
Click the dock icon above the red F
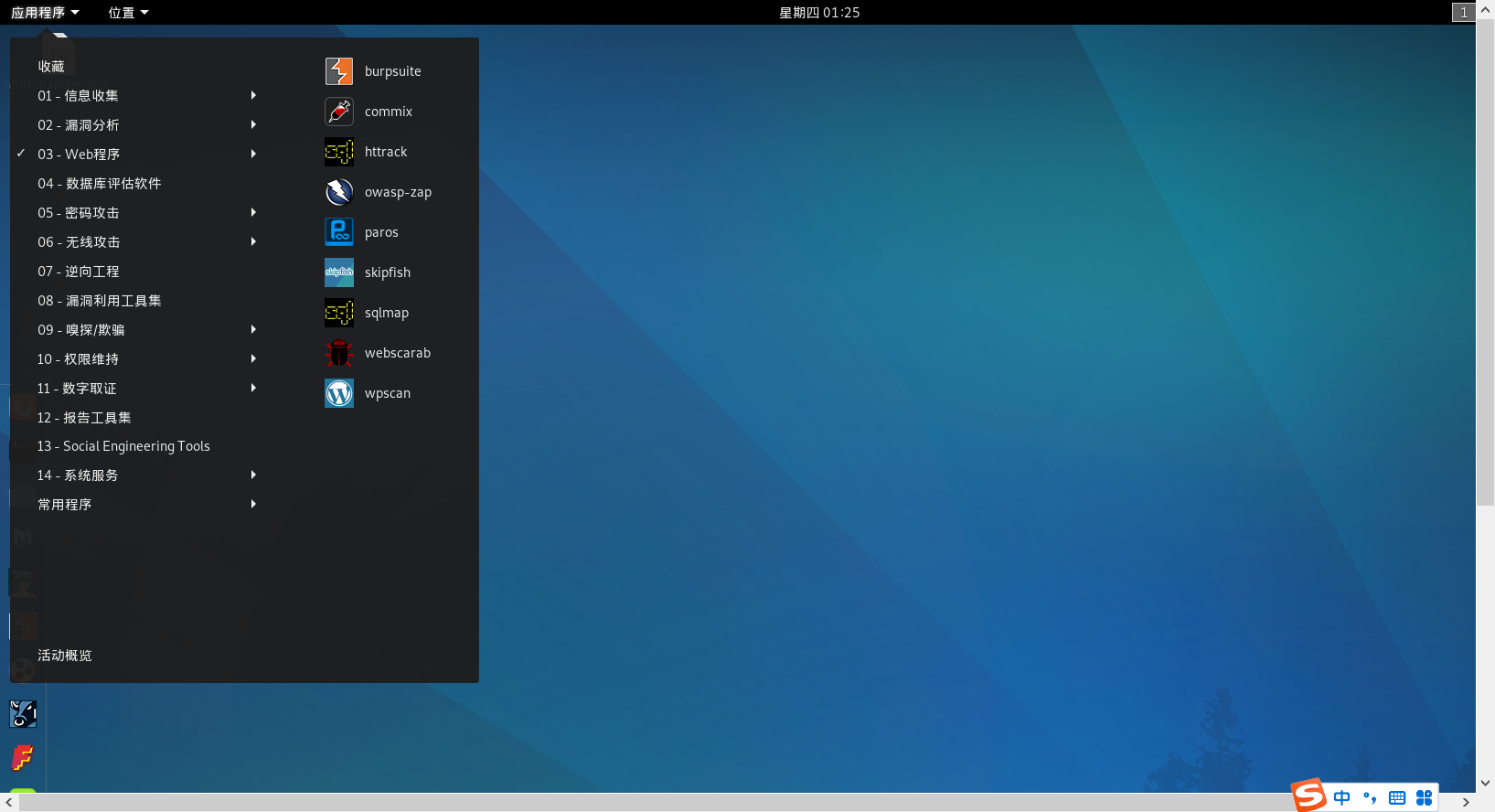click(x=23, y=714)
